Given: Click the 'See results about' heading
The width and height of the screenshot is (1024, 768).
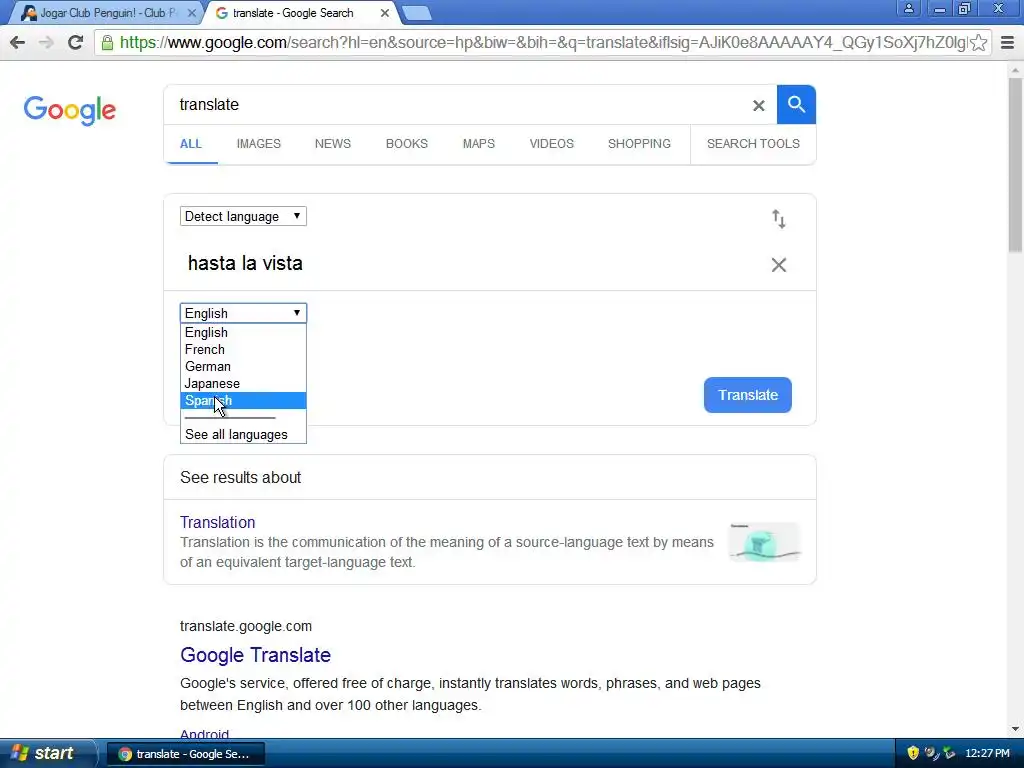Looking at the screenshot, I should pyautogui.click(x=240, y=477).
